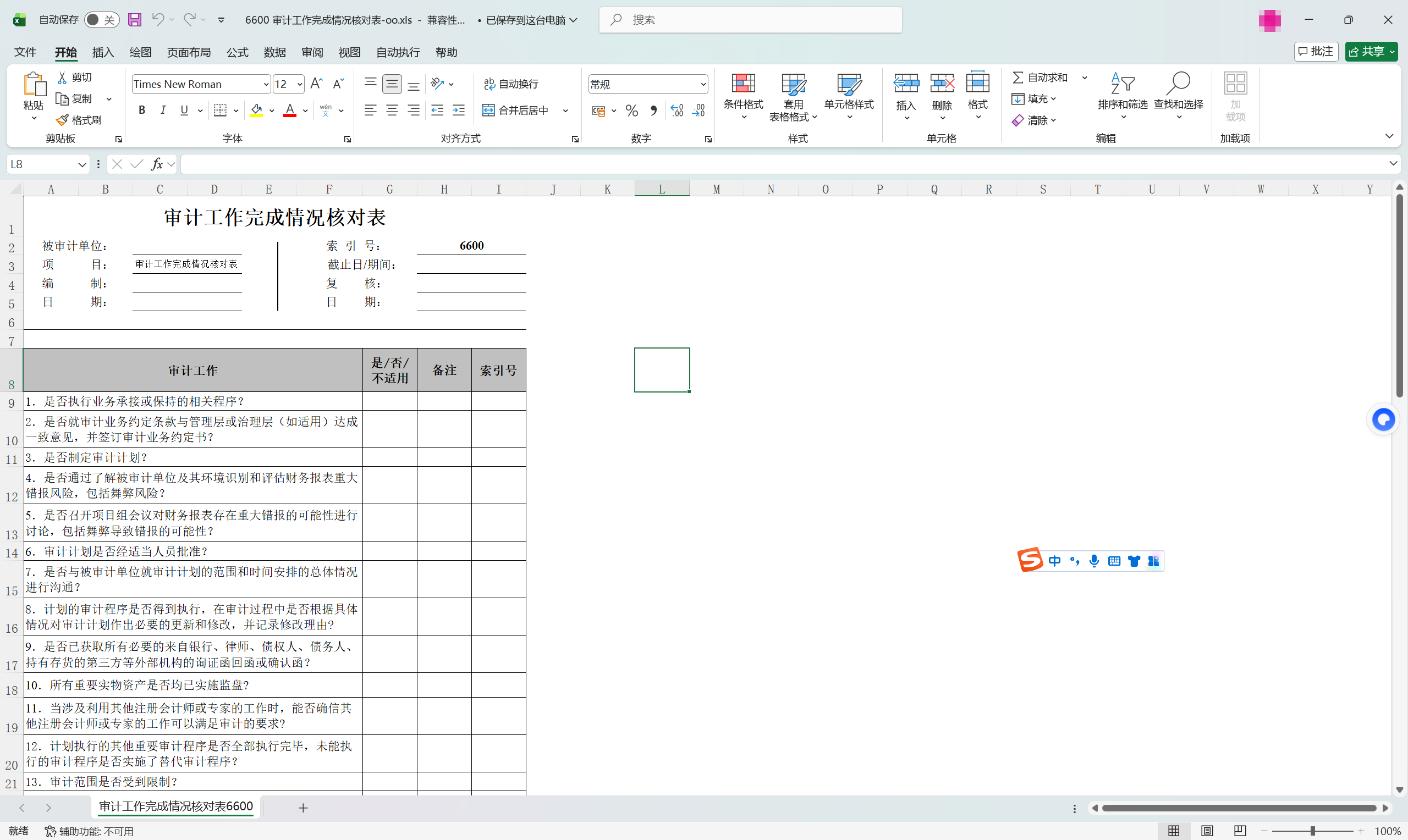Click the Increase Decimal icon
Image resolution: width=1408 pixels, height=840 pixels.
pyautogui.click(x=676, y=110)
